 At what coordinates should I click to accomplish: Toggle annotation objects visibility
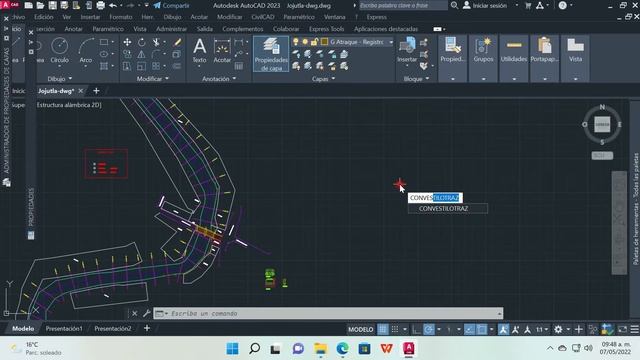click(x=503, y=329)
